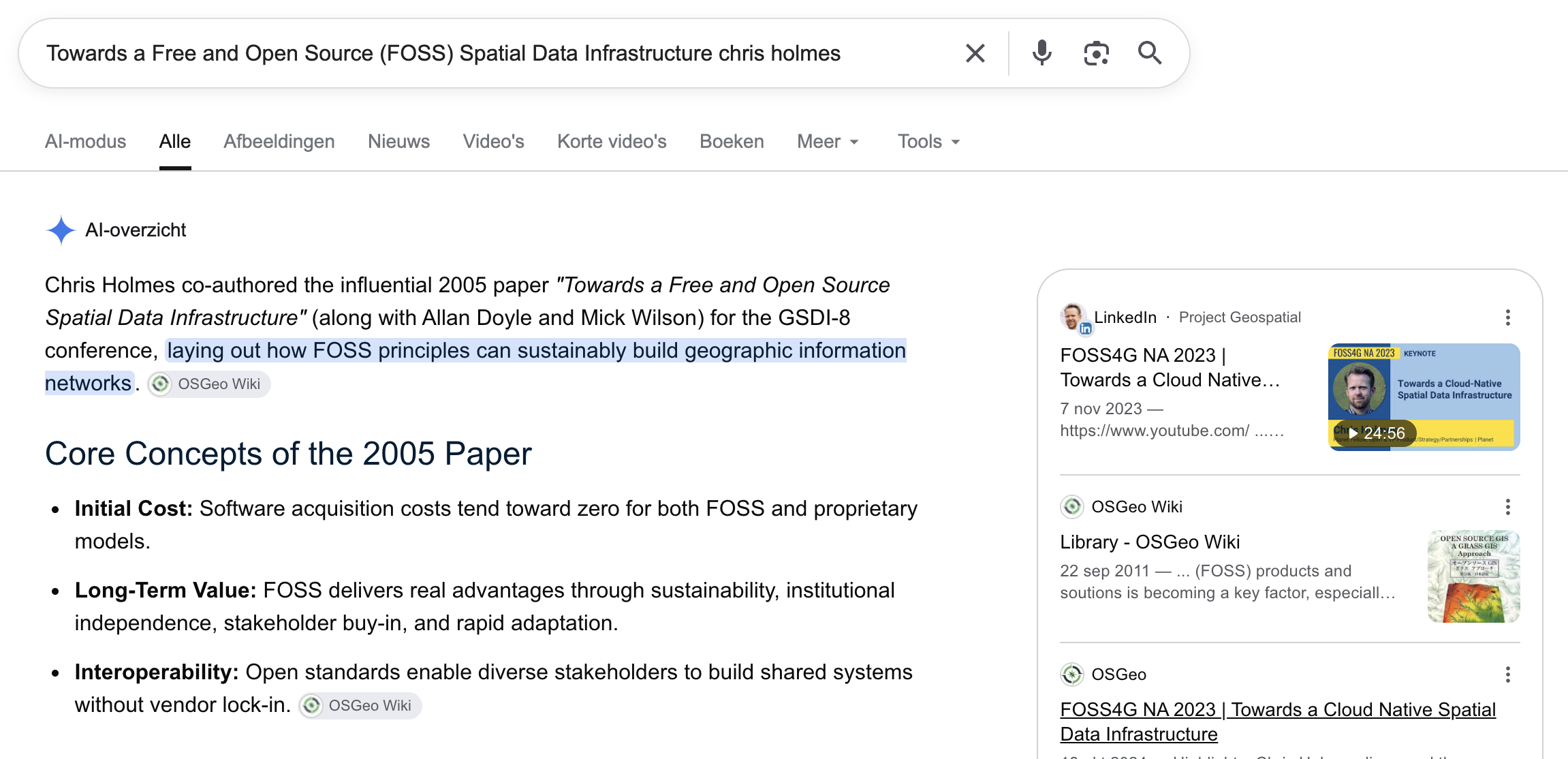The height and width of the screenshot is (759, 1568).
Task: Expand the Meer dropdown
Action: [x=828, y=142]
